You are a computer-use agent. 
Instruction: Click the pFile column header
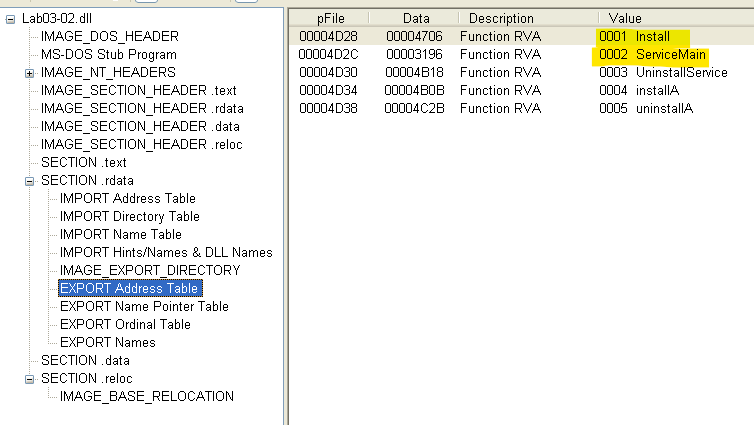[333, 18]
